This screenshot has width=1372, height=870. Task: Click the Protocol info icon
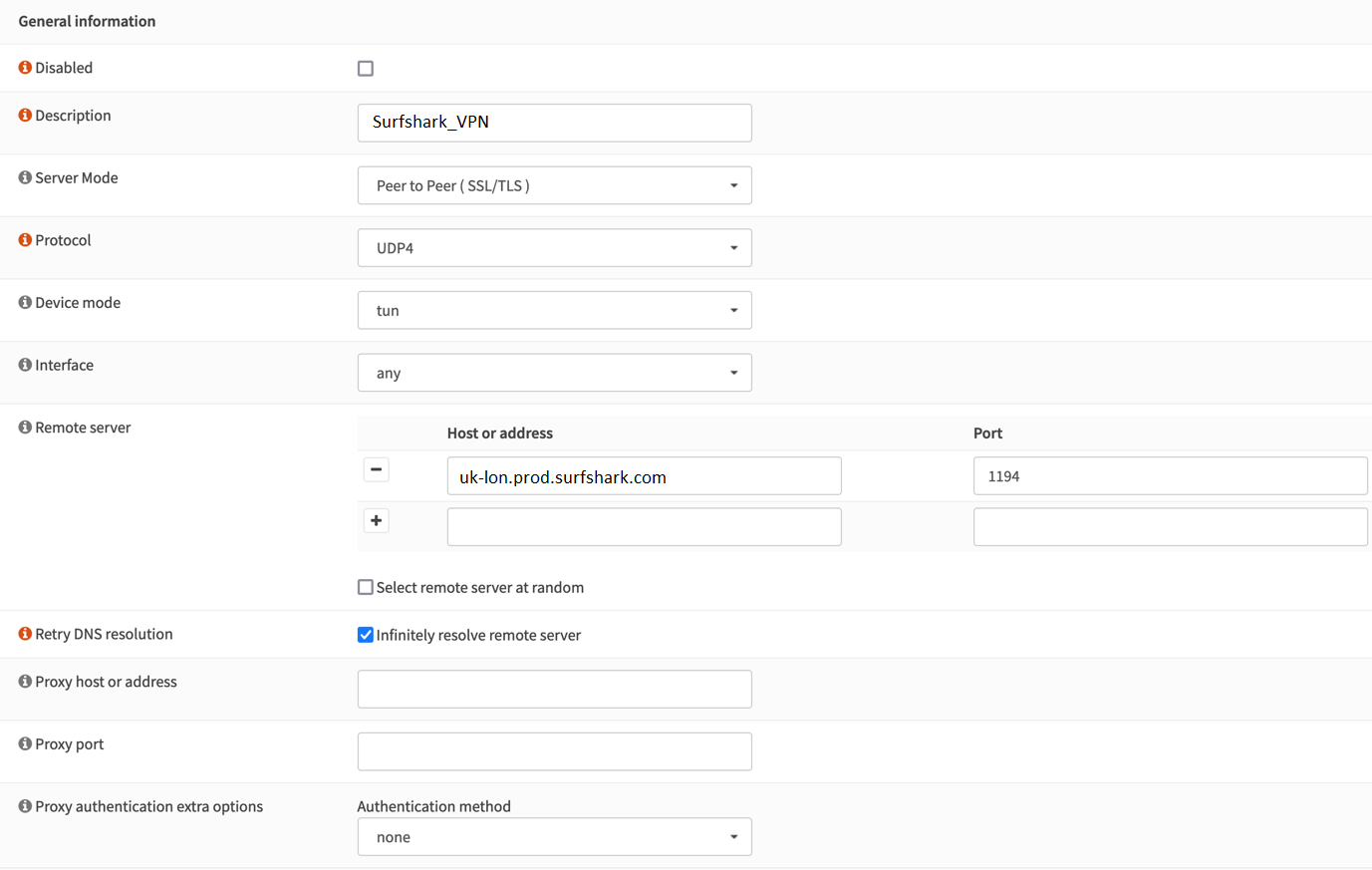(x=25, y=240)
